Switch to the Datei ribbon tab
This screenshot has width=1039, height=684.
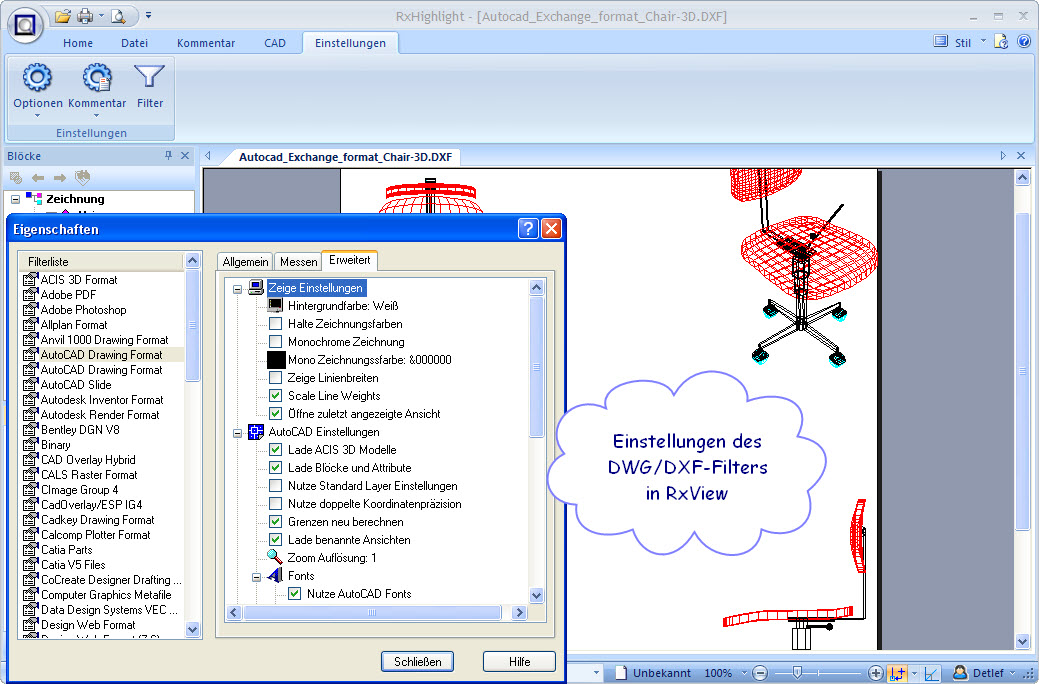[x=135, y=43]
